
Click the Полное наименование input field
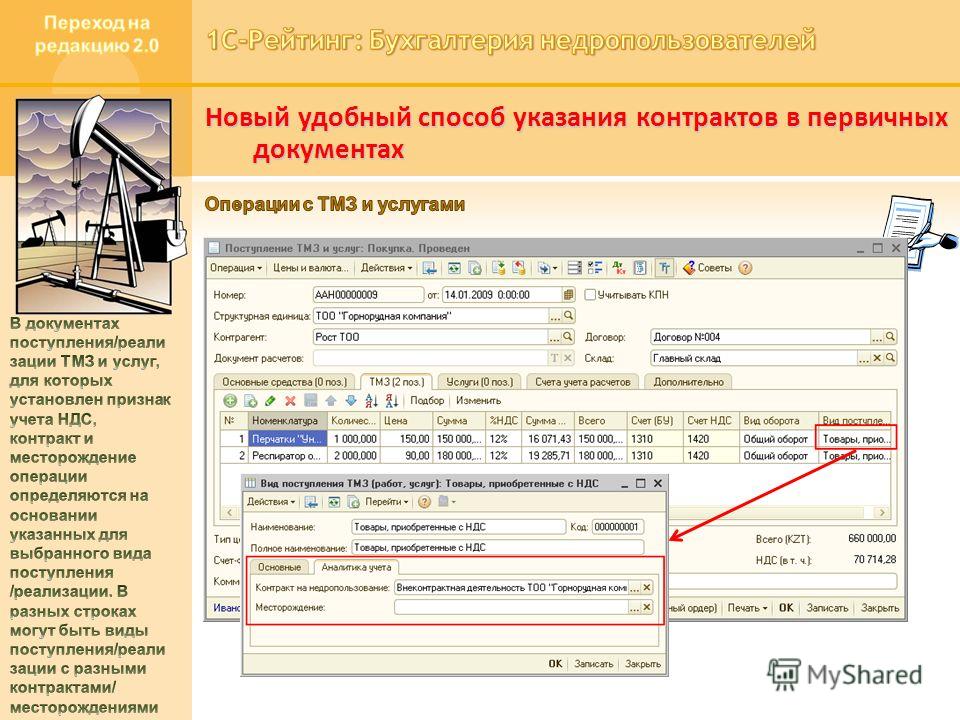point(498,548)
